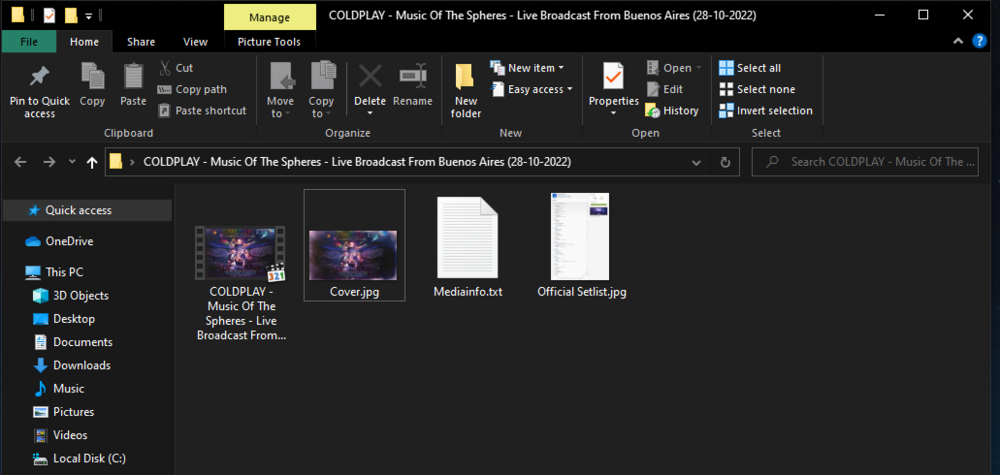
Task: Go back with the left arrow
Action: [20, 162]
